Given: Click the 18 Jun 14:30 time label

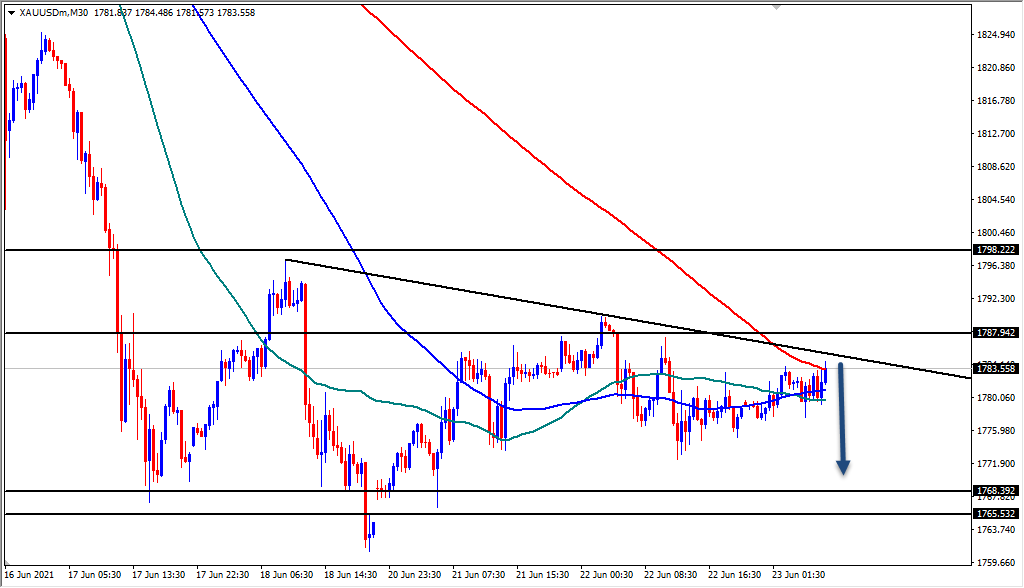Looking at the screenshot, I should tap(350, 575).
